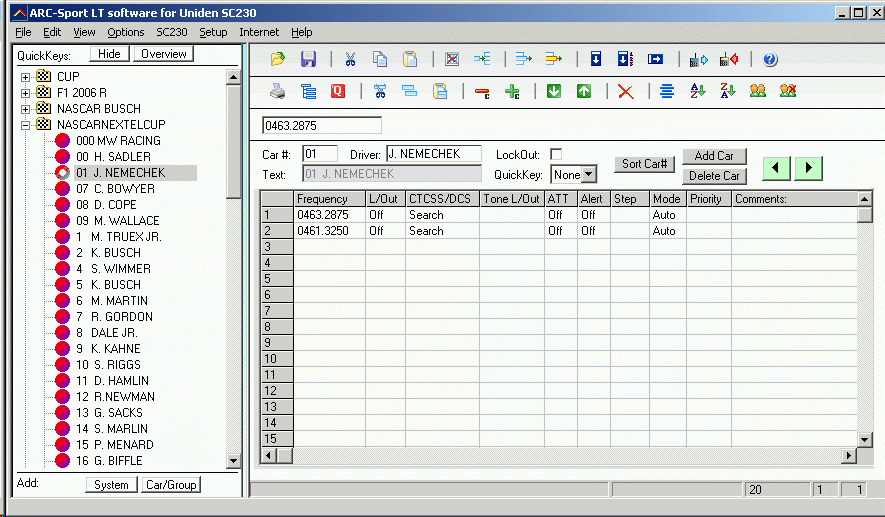Select 00 H. SADLER in the tree
The image size is (885, 517).
coord(113,157)
